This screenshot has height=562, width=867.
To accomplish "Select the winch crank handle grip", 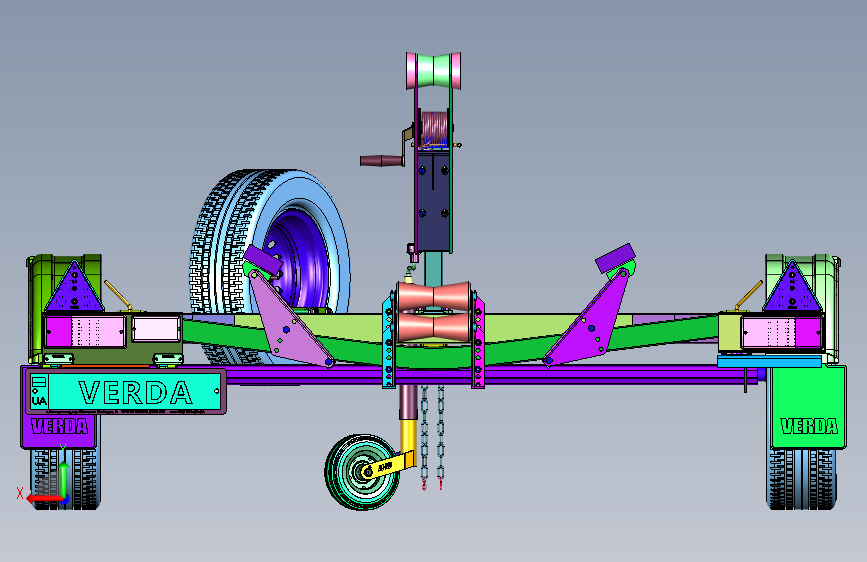I will (380, 161).
